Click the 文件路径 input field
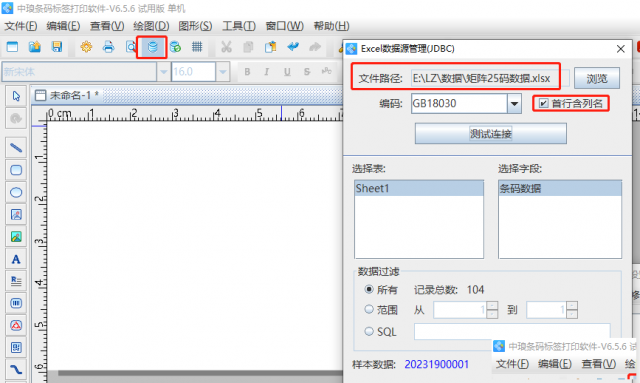 490,78
